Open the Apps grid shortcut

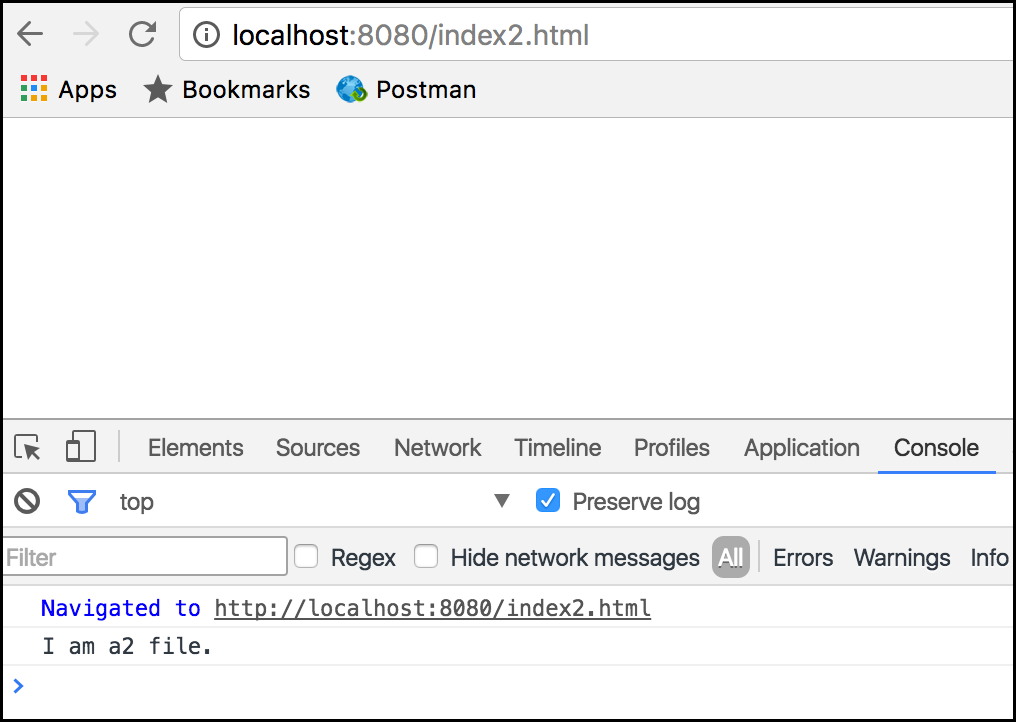[34, 90]
